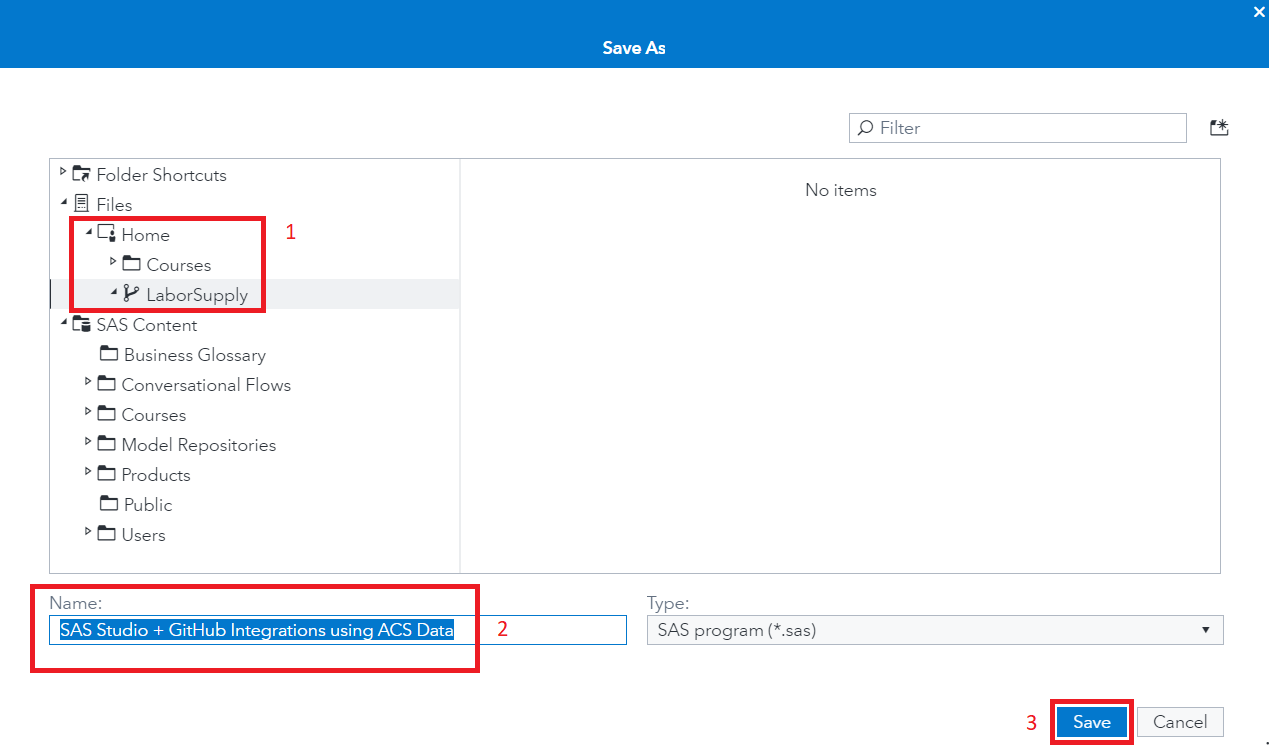This screenshot has height=745, width=1269.
Task: Click the LaborSupply git branch icon
Action: pyautogui.click(x=129, y=294)
